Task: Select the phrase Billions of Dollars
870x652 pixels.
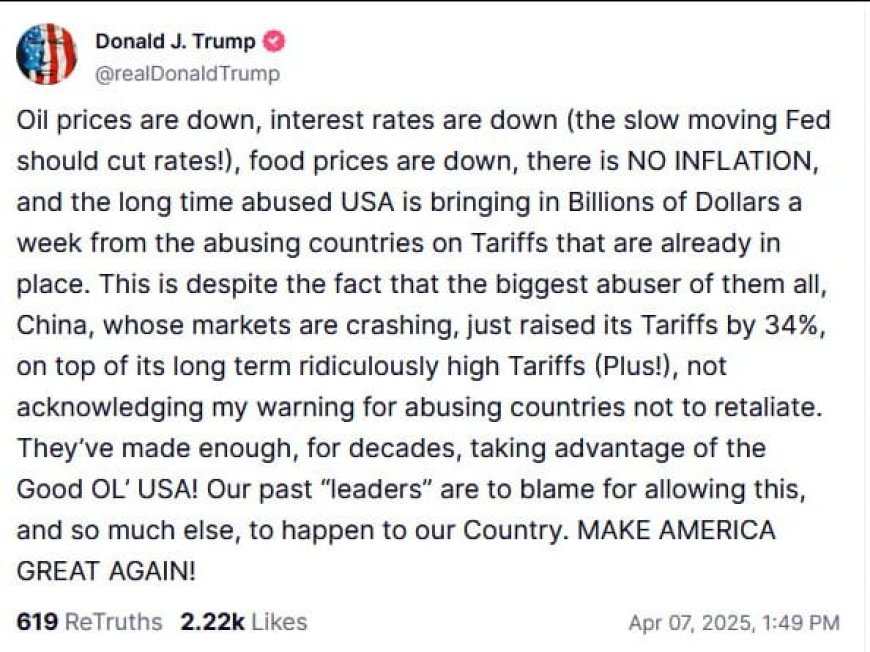Action: point(674,202)
